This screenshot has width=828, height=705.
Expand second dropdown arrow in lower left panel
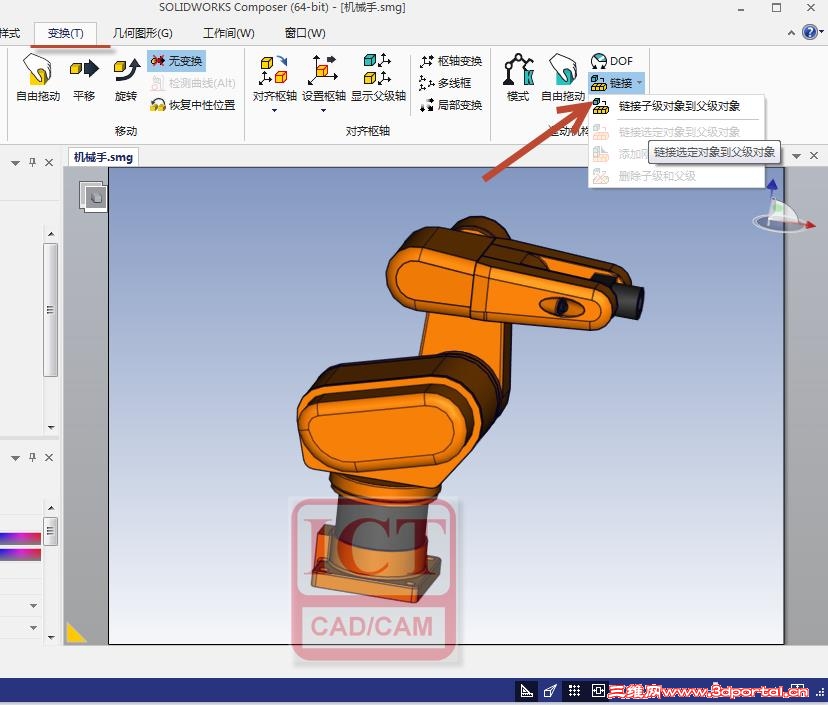[x=33, y=628]
